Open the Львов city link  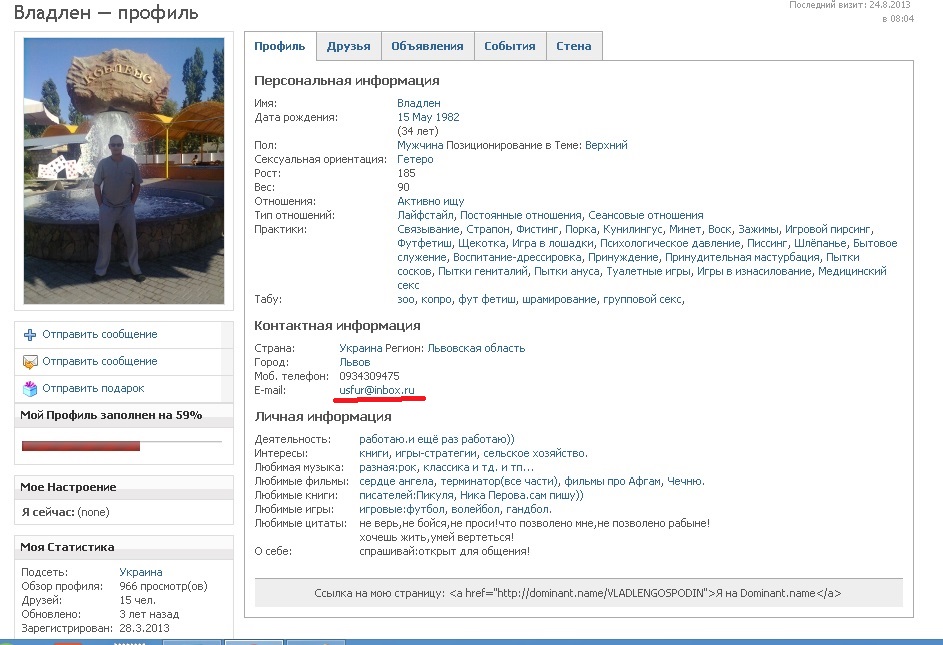(355, 362)
